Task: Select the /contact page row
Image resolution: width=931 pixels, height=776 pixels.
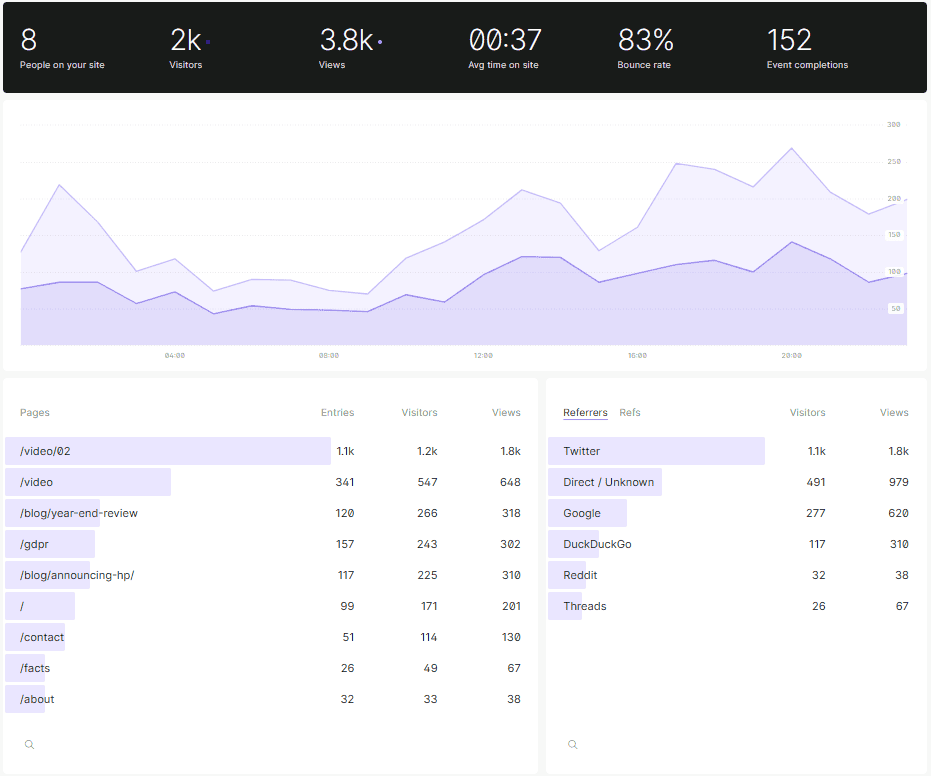Action: click(x=42, y=637)
